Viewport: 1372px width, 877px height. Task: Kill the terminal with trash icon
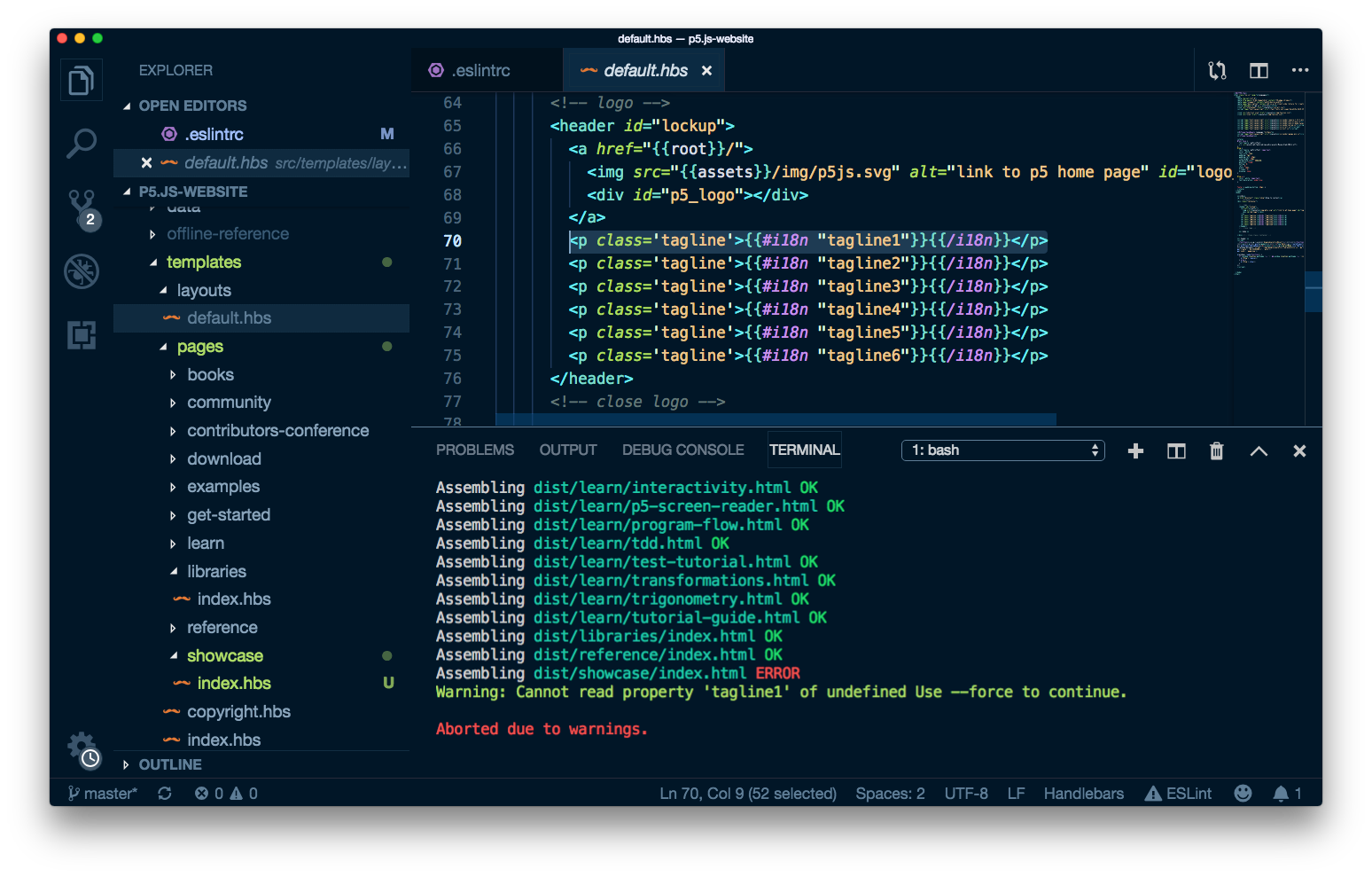coord(1215,450)
